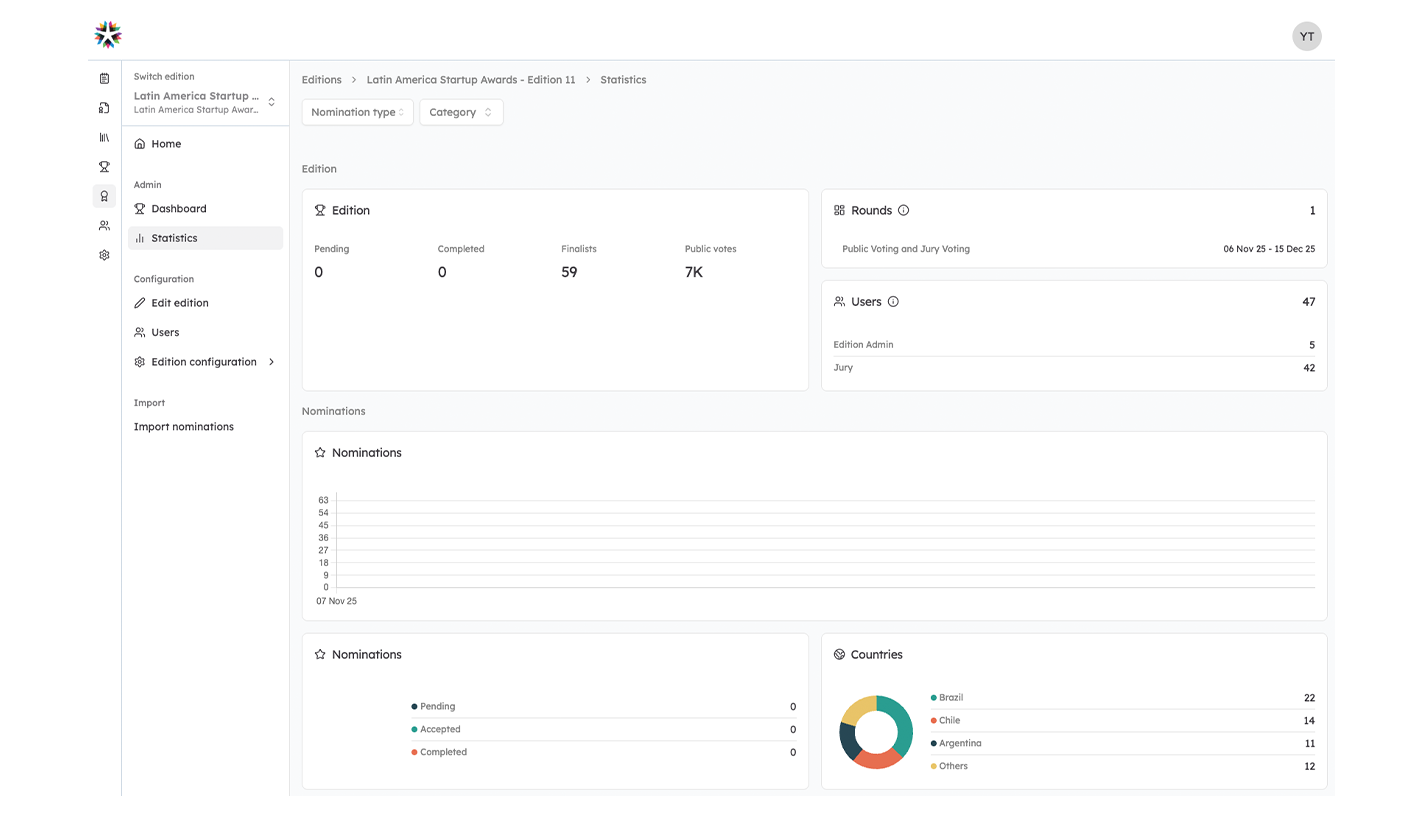Click the Completed nominations legend row
1423x815 pixels.
click(604, 753)
